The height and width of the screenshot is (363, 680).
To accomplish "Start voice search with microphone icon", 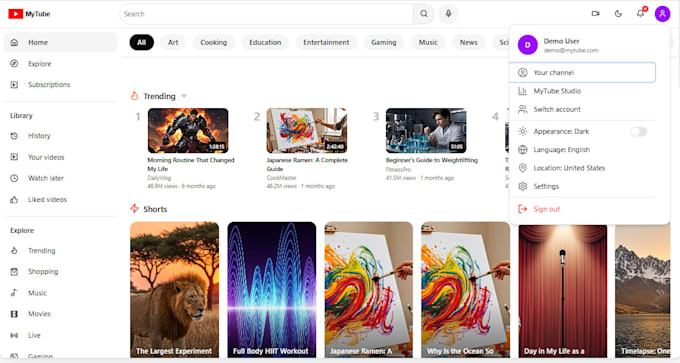I will coord(448,14).
